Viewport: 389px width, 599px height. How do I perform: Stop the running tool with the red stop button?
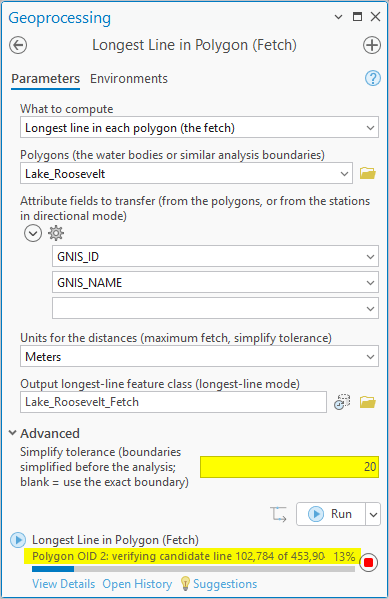pyautogui.click(x=368, y=562)
